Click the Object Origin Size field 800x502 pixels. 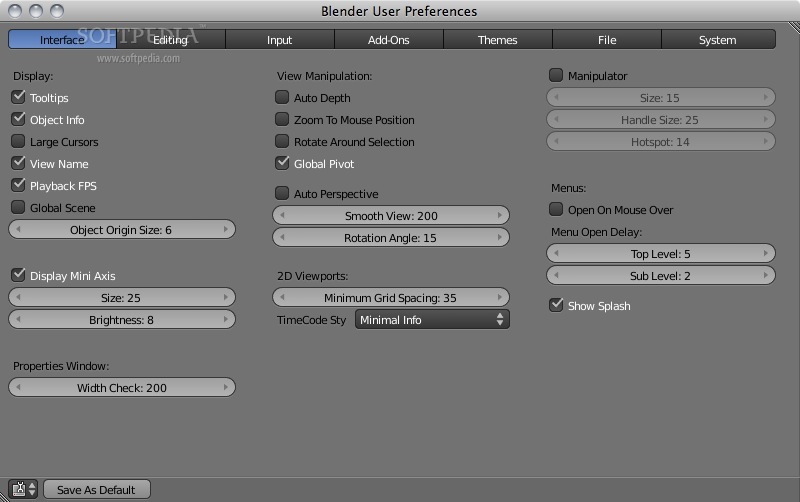tap(122, 230)
